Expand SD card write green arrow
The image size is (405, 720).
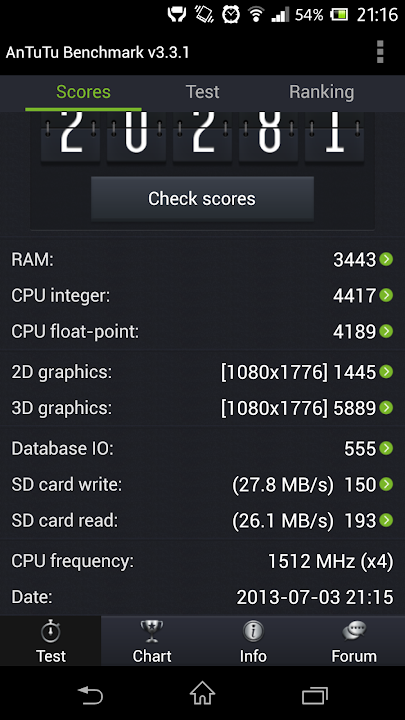point(386,484)
